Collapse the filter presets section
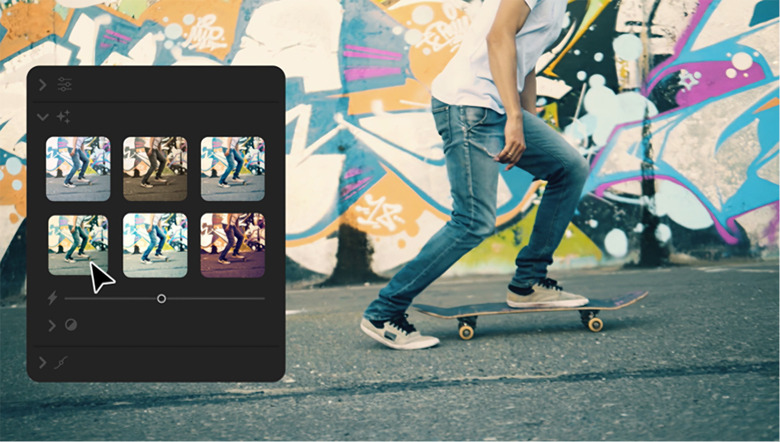 (43, 117)
